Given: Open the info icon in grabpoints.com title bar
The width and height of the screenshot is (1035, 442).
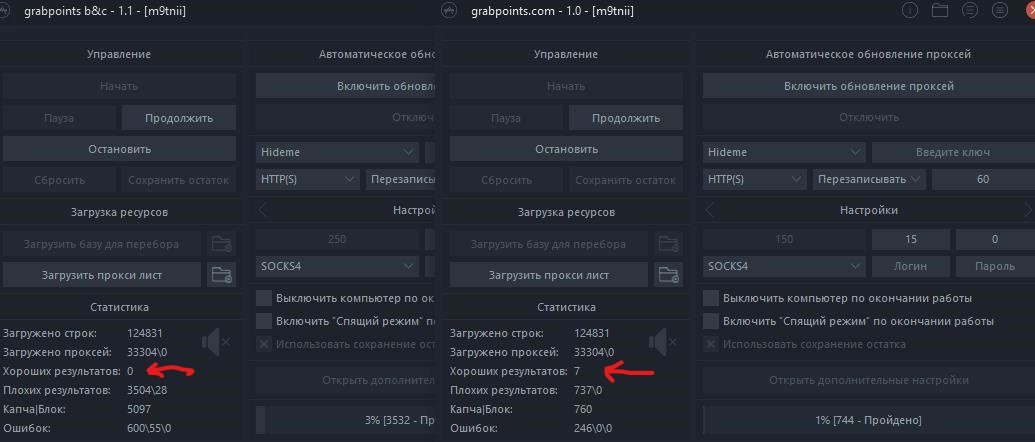Looking at the screenshot, I should tap(910, 11).
